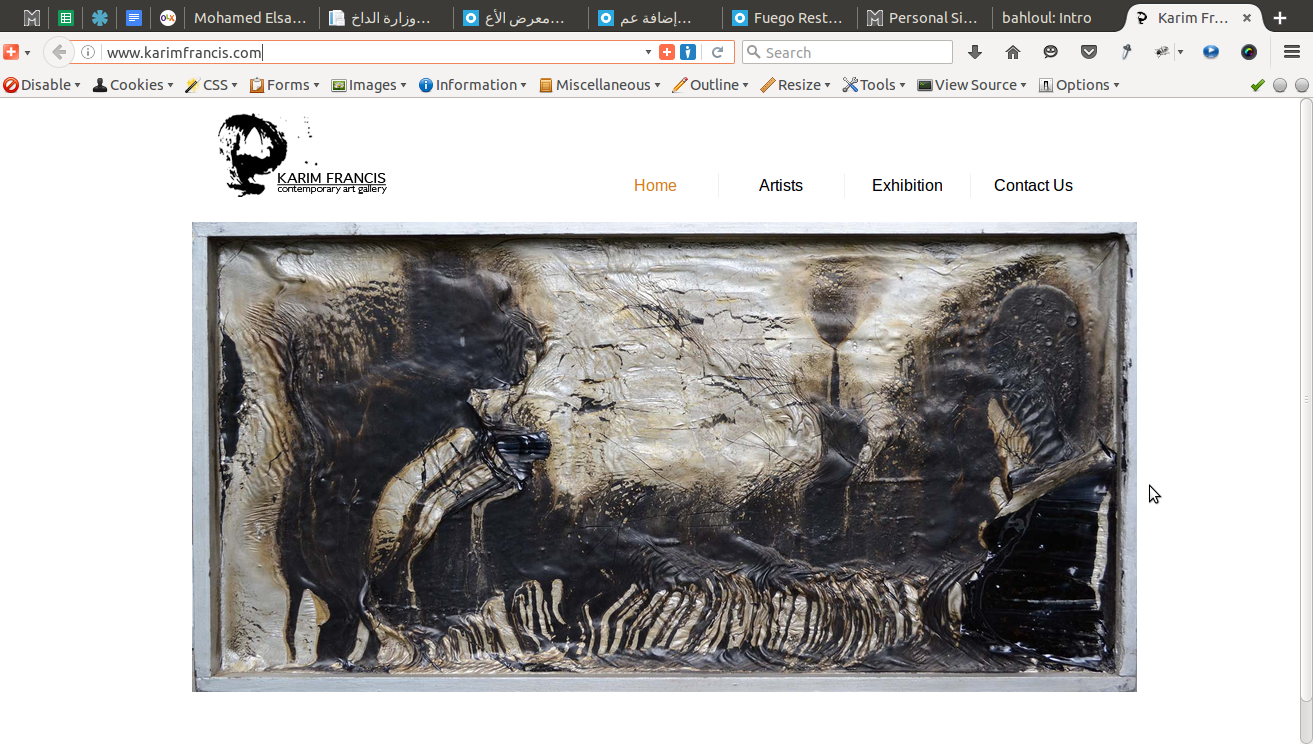The height and width of the screenshot is (744, 1313).
Task: Open the pinned Google Docs tab
Action: tap(134, 18)
